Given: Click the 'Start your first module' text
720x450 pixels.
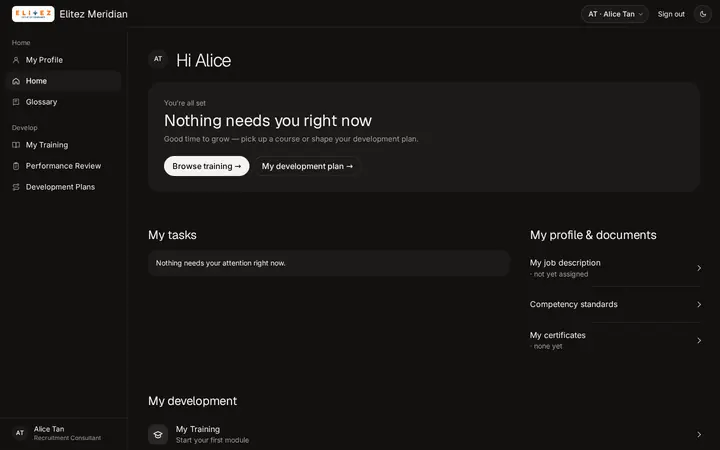Looking at the screenshot, I should pyautogui.click(x=212, y=440).
